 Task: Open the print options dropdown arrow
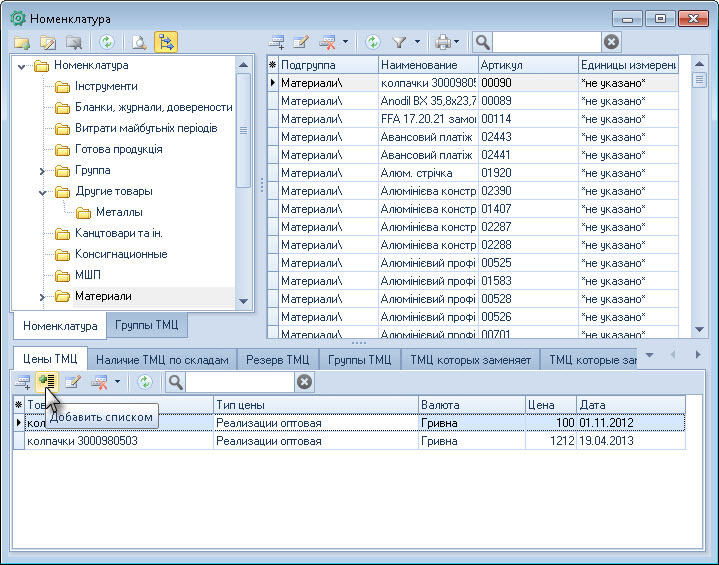coord(457,42)
